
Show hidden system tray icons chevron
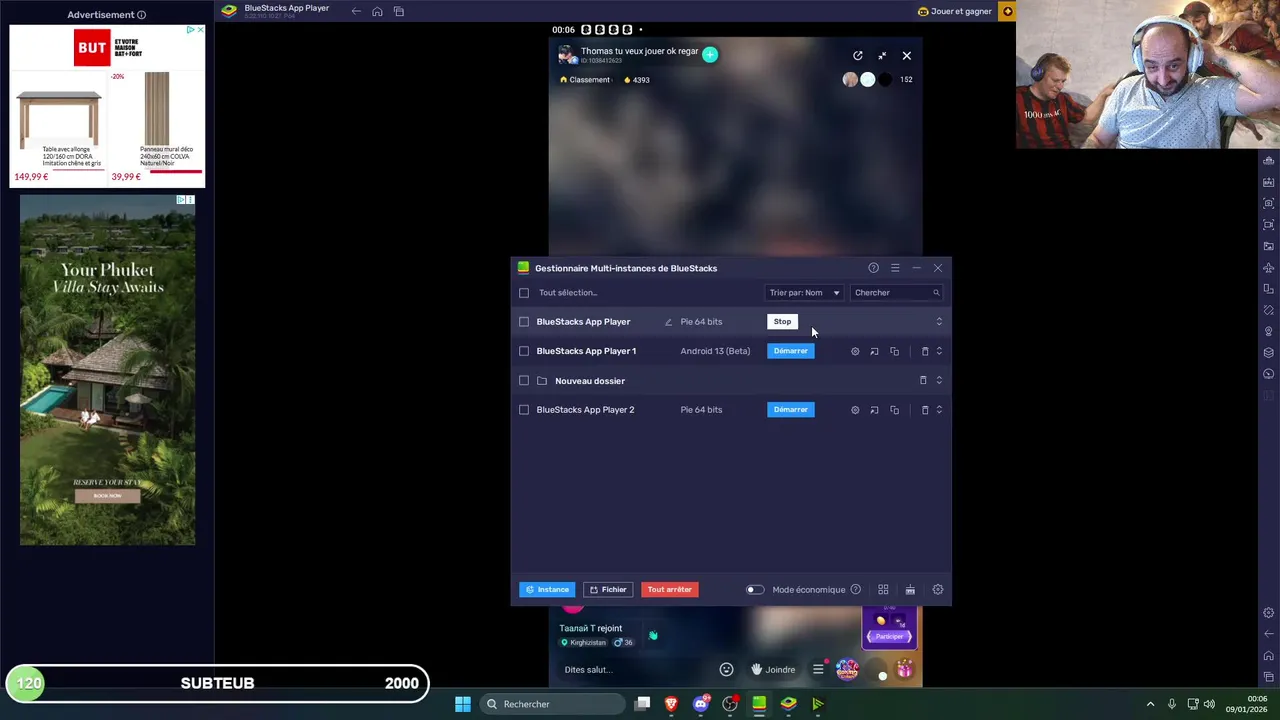1150,704
